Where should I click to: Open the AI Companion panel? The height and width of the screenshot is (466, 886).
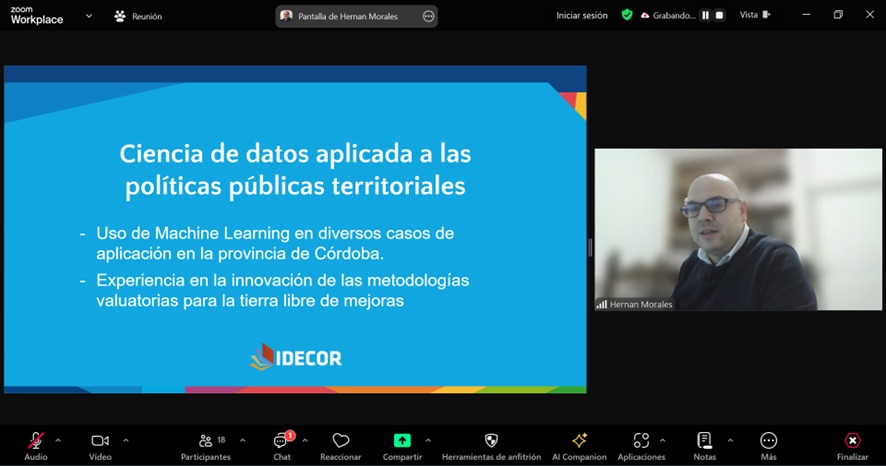(x=579, y=445)
